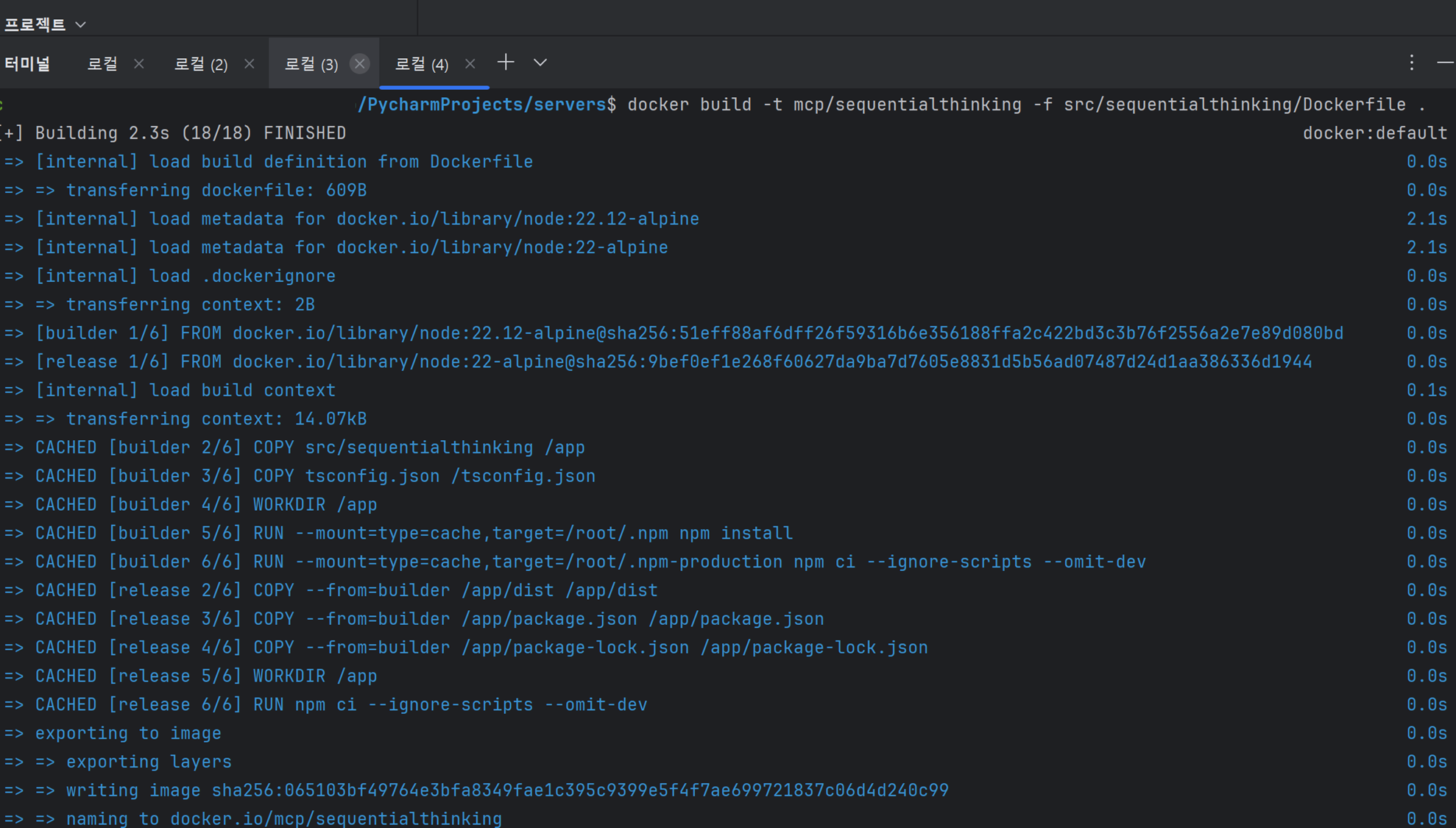Close the 로컬 (3) terminal tab
1456x828 pixels.
click(x=359, y=64)
